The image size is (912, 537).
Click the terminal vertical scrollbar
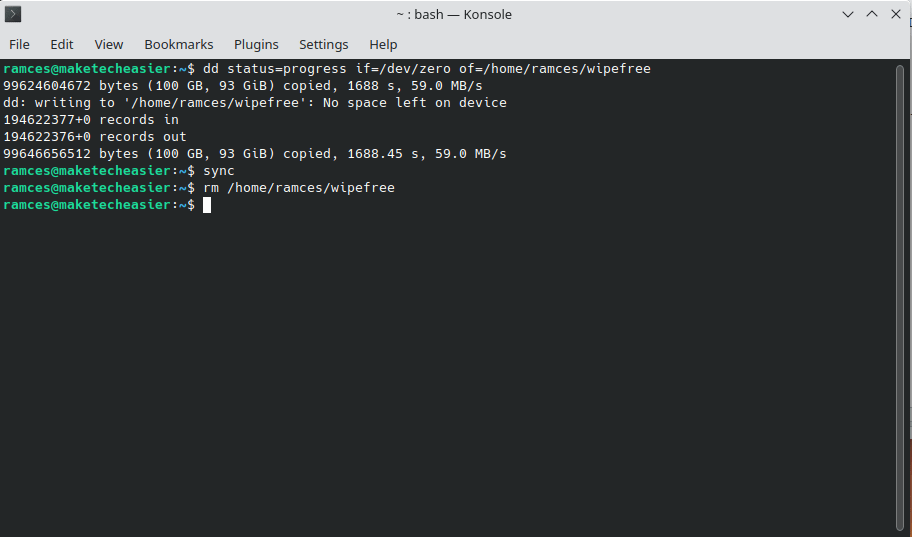pos(900,297)
